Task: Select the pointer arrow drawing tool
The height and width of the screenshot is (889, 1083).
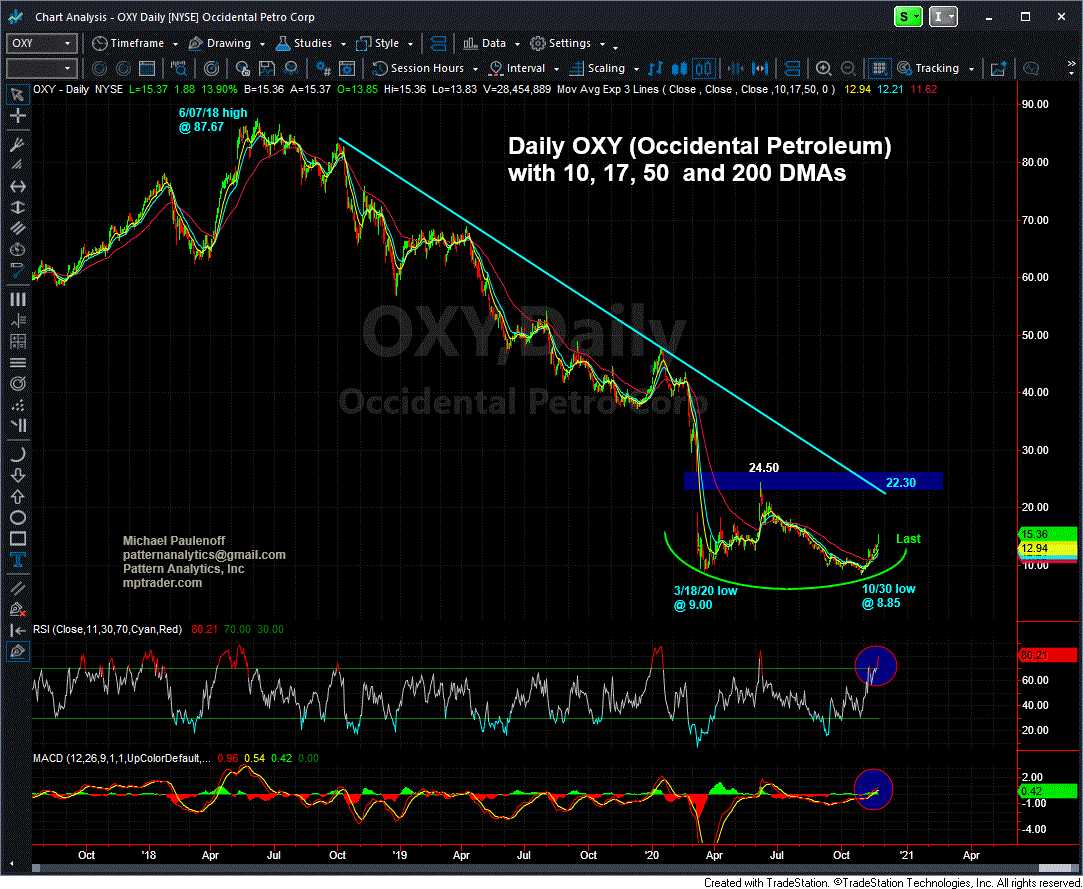Action: coord(19,95)
